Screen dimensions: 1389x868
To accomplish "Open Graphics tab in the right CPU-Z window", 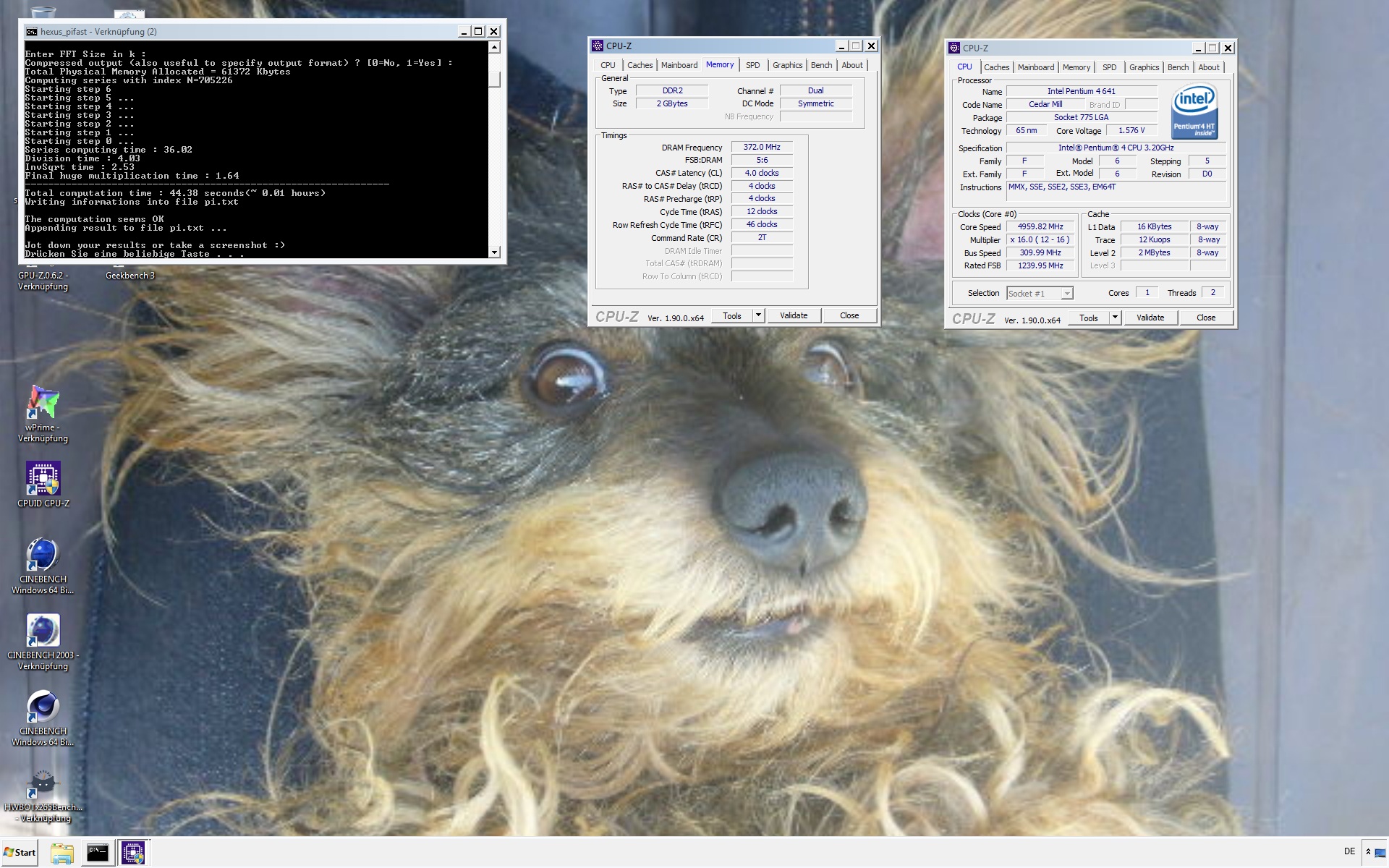I will point(1144,67).
